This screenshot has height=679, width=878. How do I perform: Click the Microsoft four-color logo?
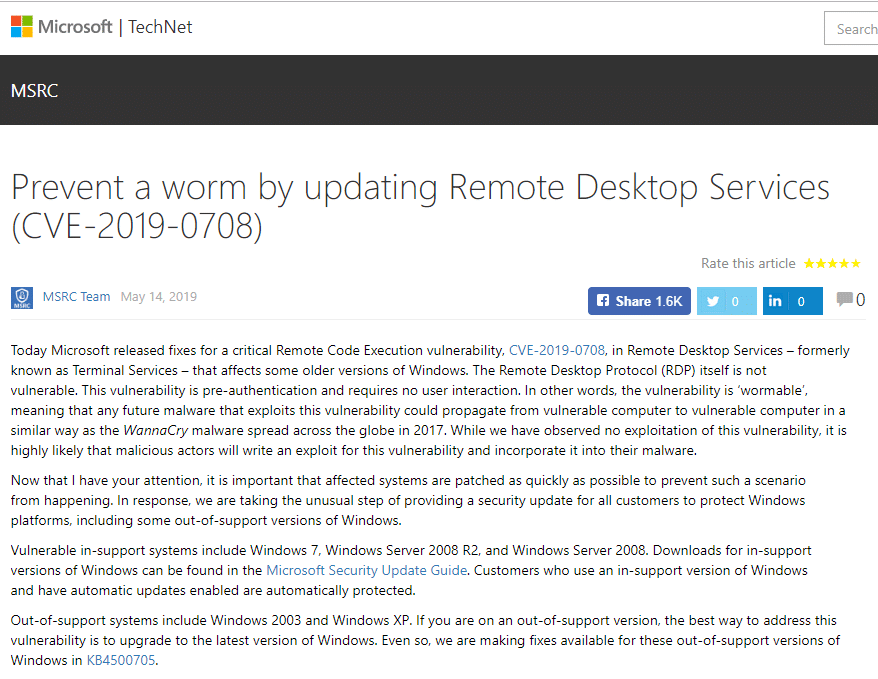pos(22,27)
